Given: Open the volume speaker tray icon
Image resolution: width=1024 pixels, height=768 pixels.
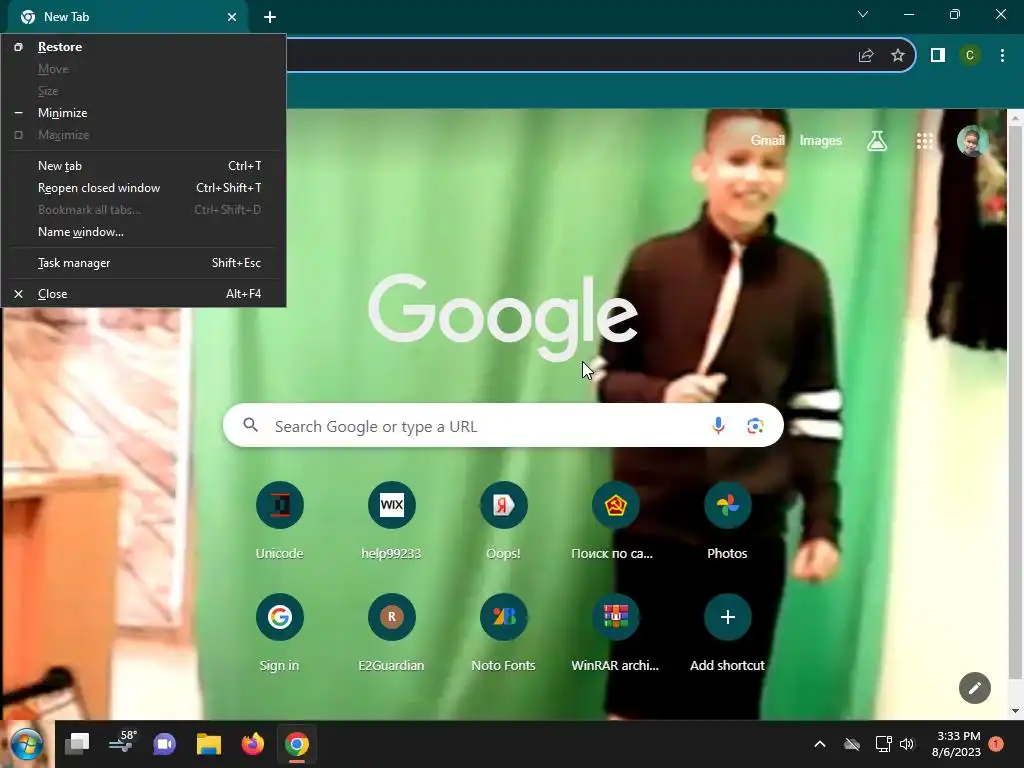Looking at the screenshot, I should pos(907,744).
